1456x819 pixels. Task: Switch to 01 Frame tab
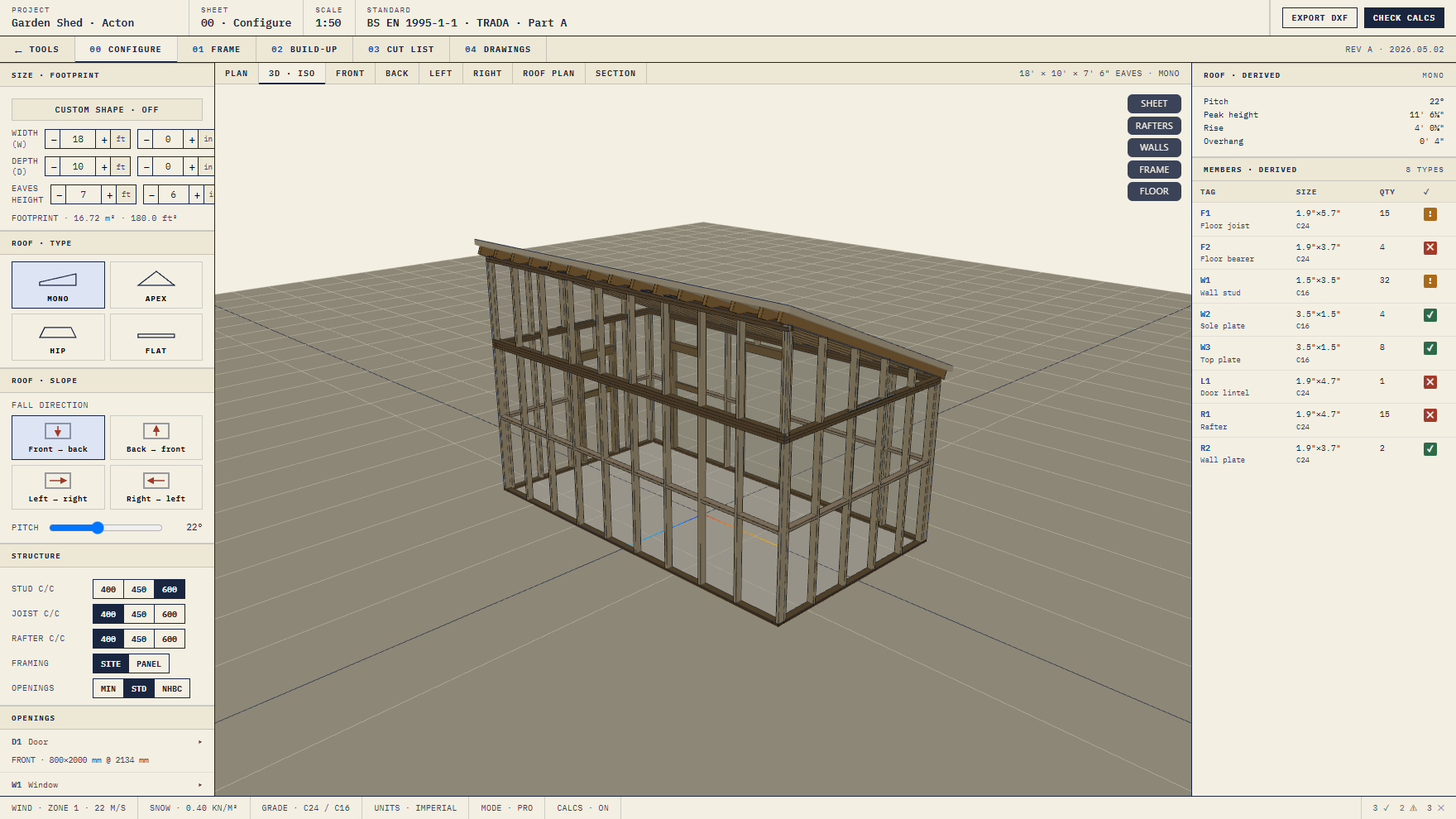point(217,50)
